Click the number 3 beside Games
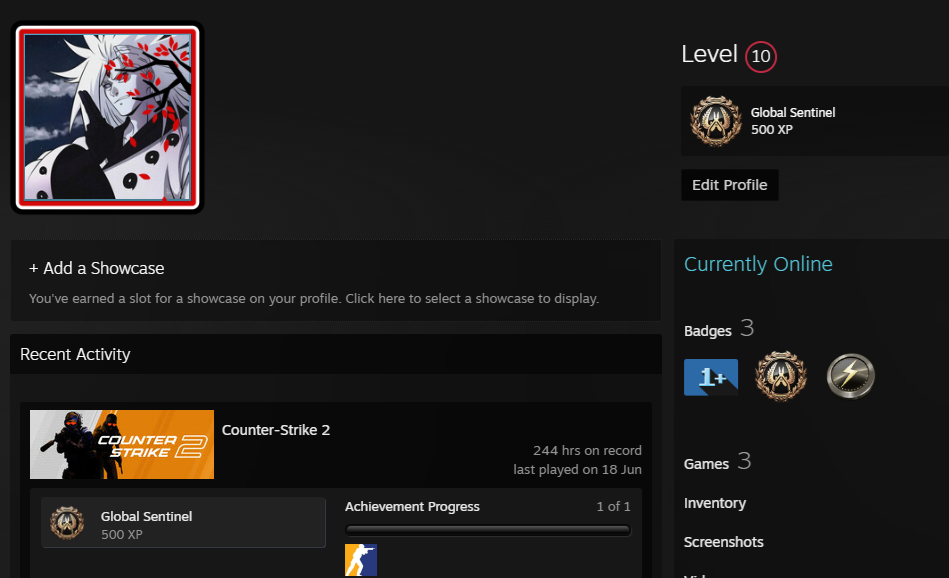949x578 pixels. (x=744, y=461)
